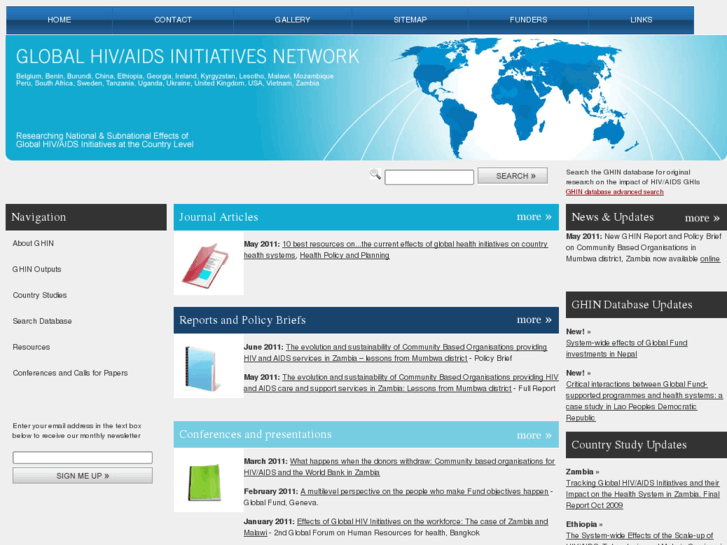727x545 pixels.
Task: Show more Reports and Policy Briefs
Action: (534, 320)
